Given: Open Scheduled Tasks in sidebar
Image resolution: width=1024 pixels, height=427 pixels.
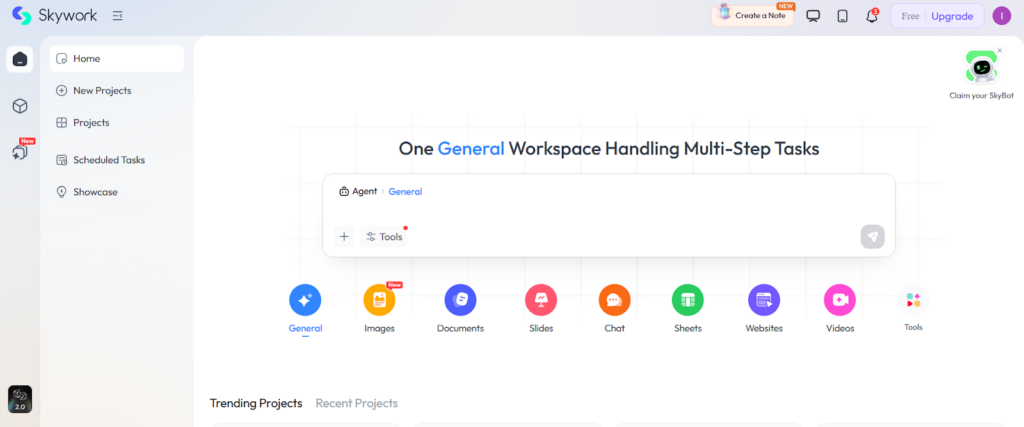Looking at the screenshot, I should 117,160.
